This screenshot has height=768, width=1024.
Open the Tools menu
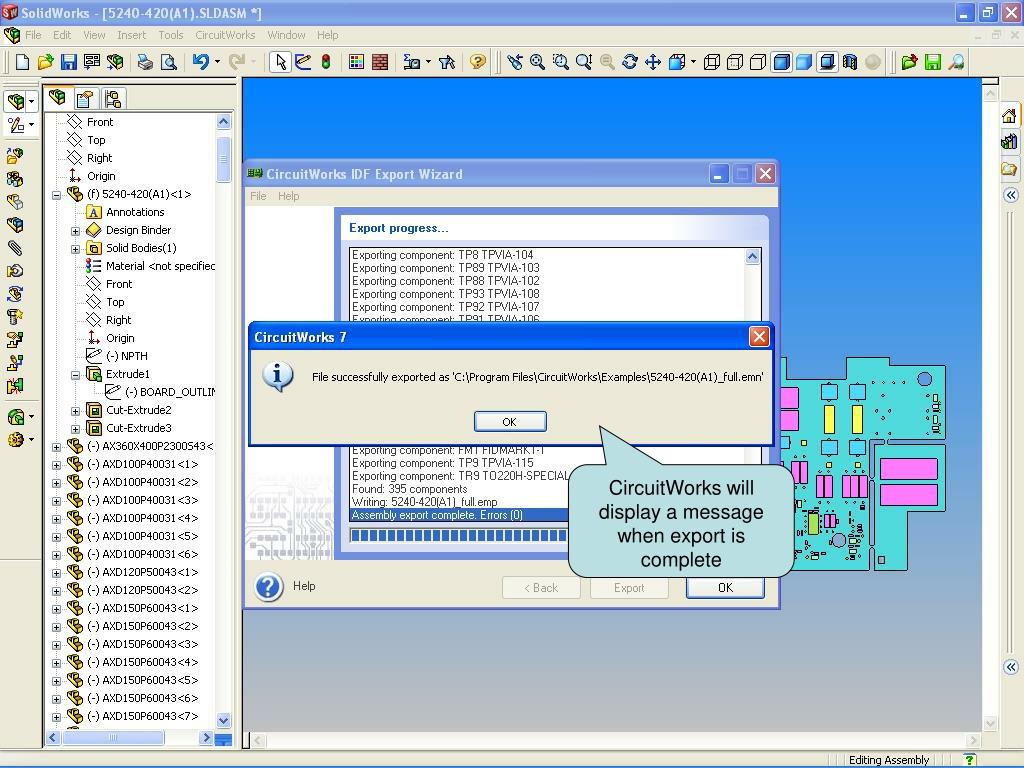(170, 35)
